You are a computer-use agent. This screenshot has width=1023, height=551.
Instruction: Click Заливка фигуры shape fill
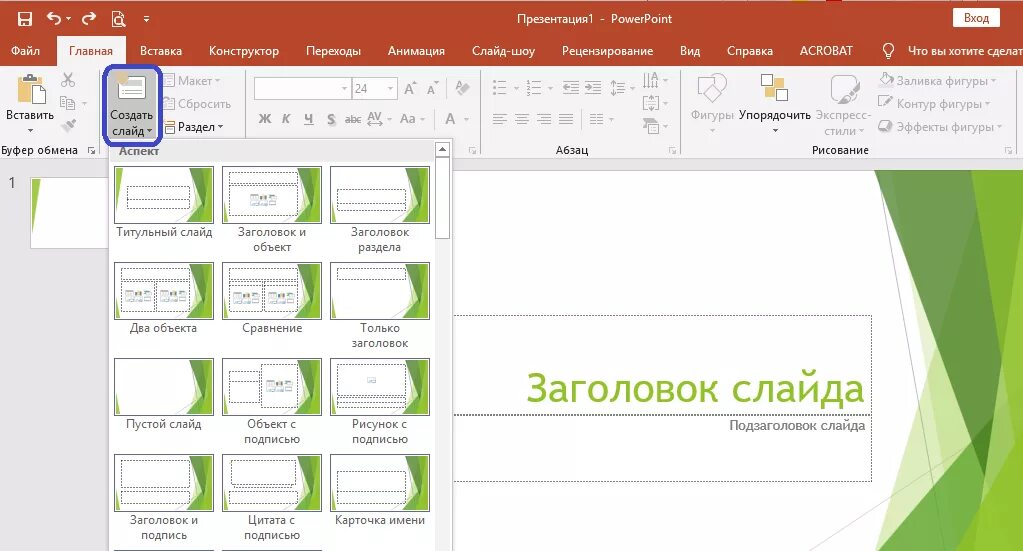(938, 81)
